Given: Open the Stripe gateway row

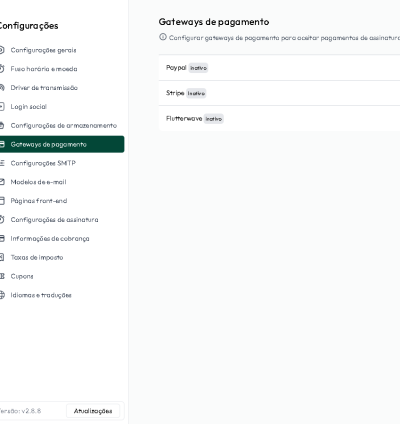Looking at the screenshot, I should pos(279,93).
